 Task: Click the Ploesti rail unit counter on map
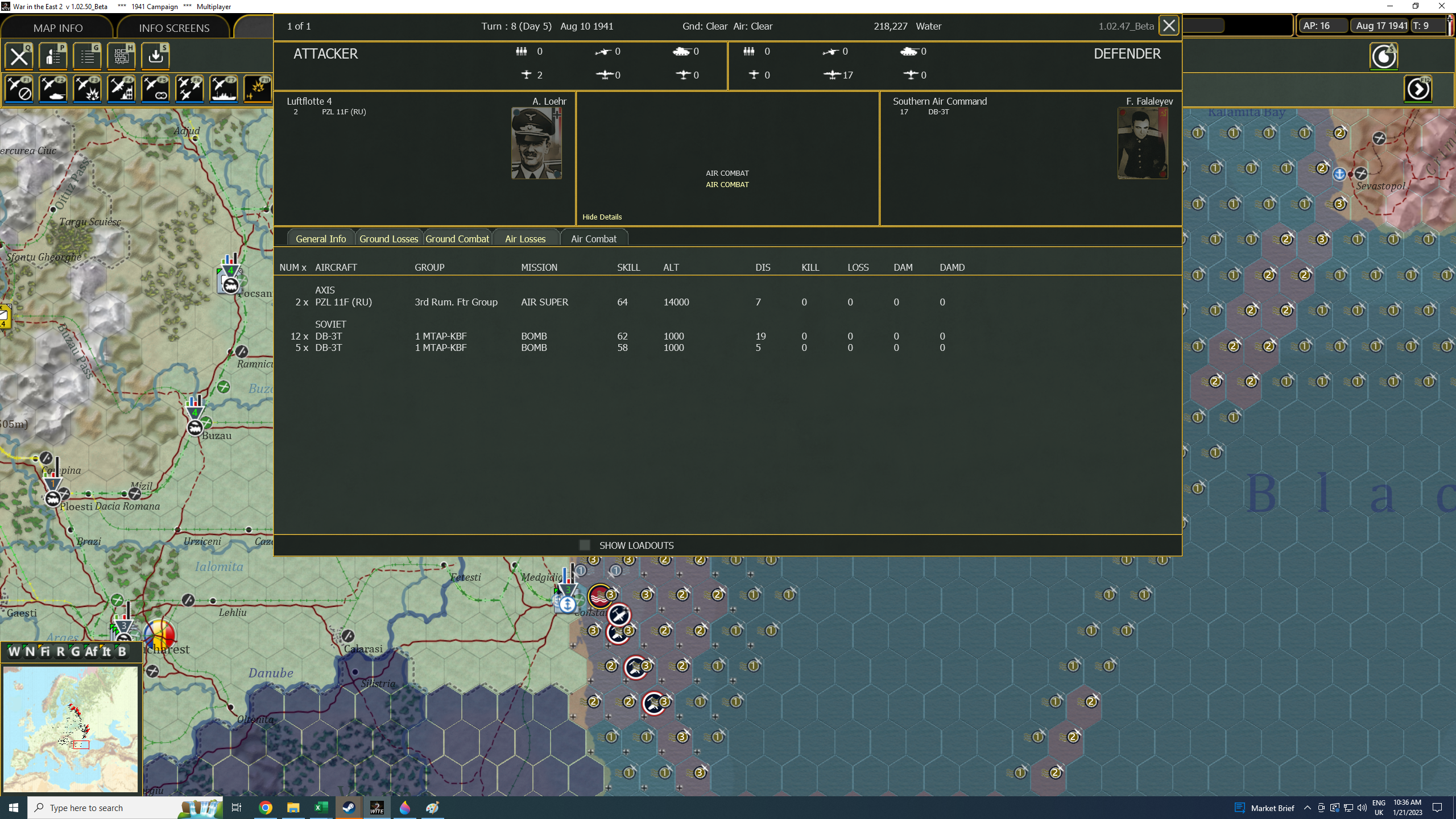[53, 498]
